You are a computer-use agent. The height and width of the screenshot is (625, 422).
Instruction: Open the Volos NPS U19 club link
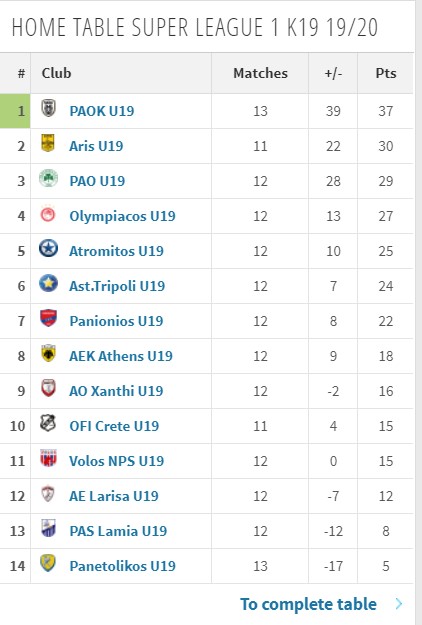(116, 461)
